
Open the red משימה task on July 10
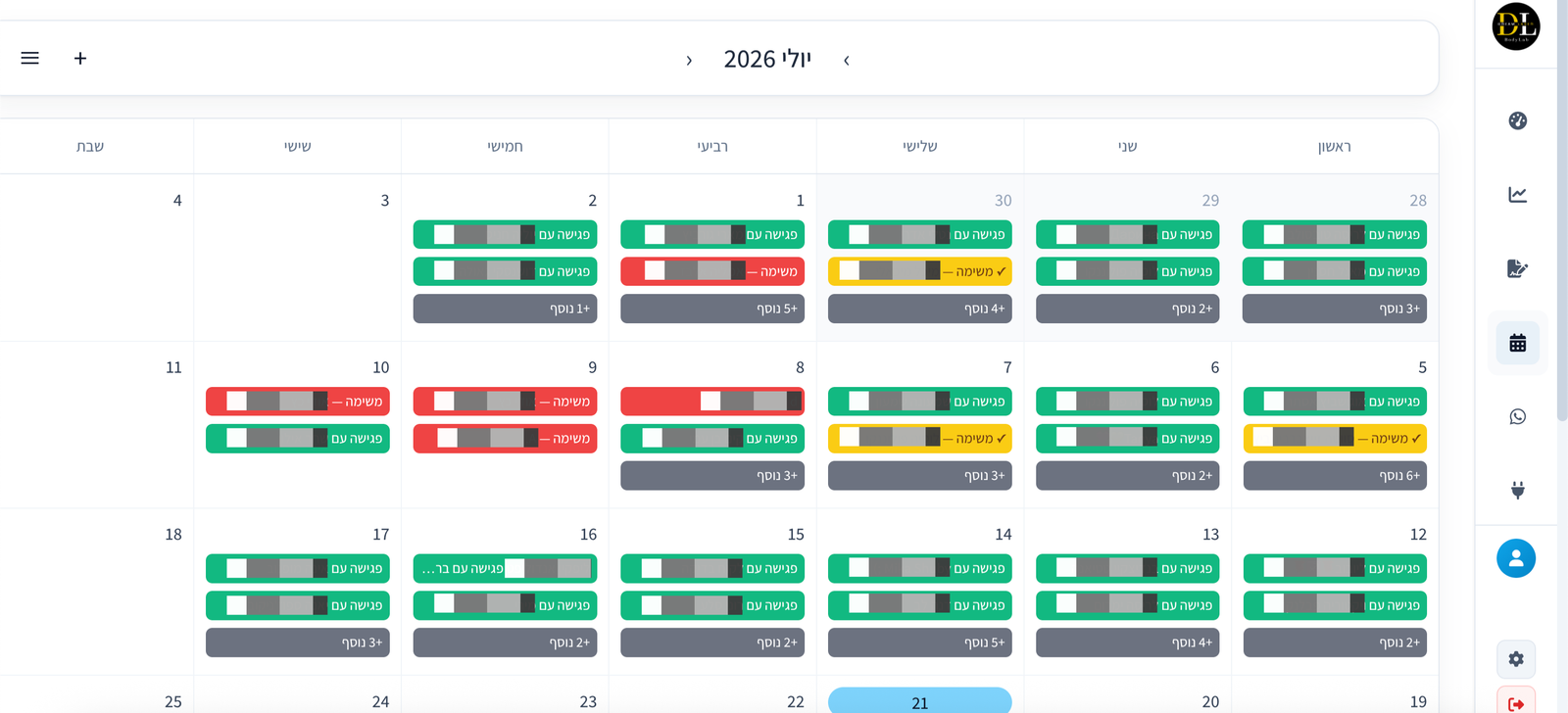point(297,402)
